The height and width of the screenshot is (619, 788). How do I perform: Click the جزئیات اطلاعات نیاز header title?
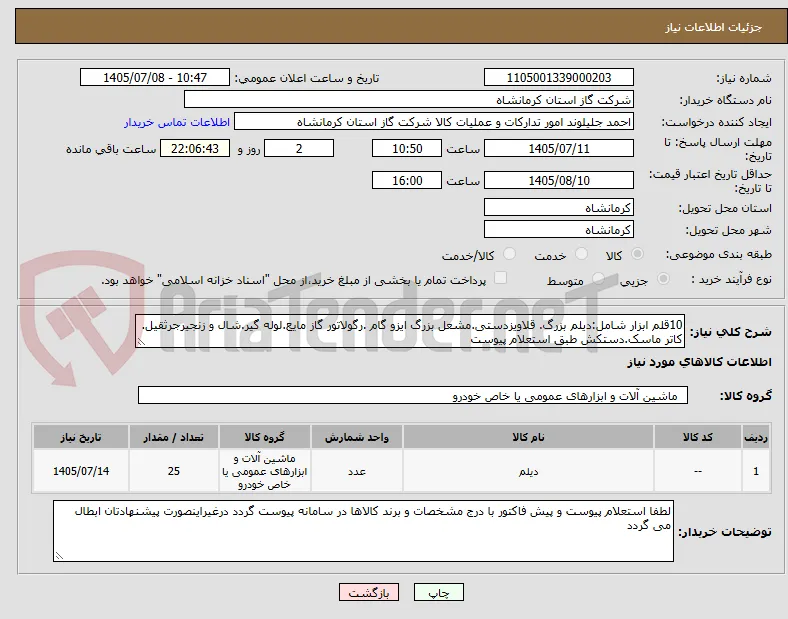[714, 27]
